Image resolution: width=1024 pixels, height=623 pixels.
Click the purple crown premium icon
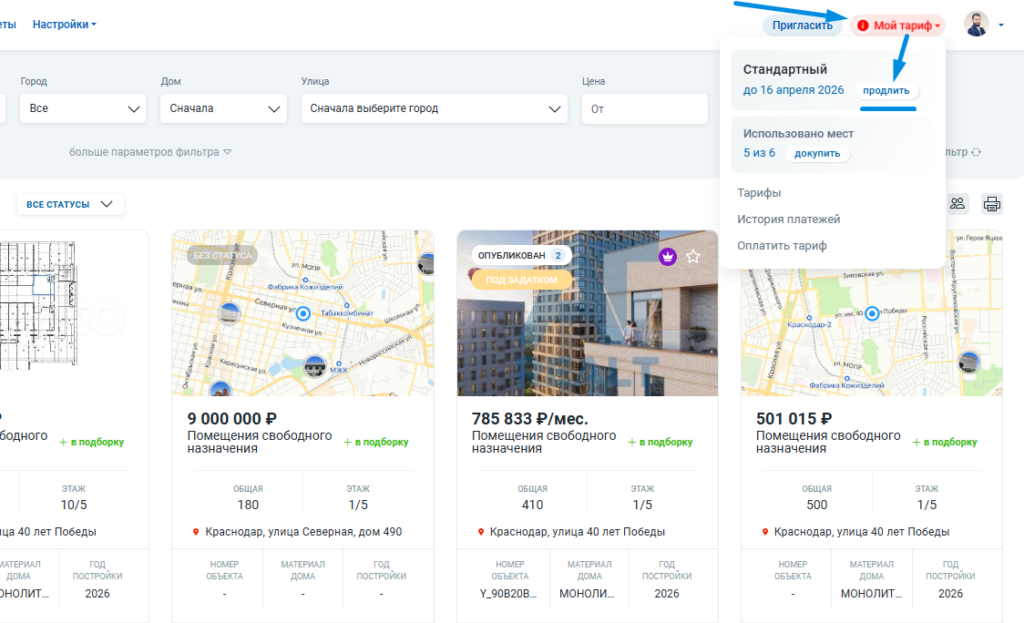(x=667, y=257)
